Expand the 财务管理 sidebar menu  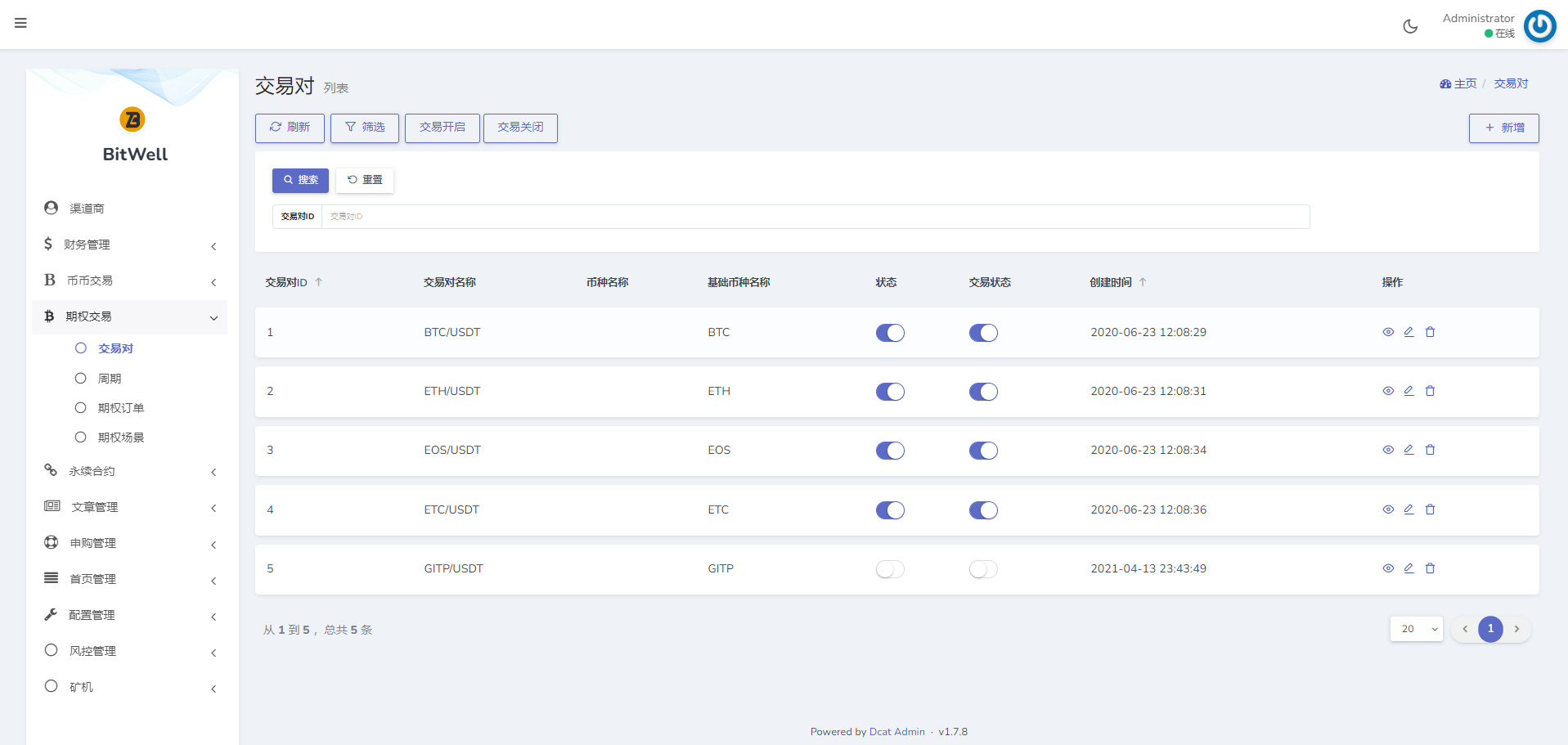[129, 245]
